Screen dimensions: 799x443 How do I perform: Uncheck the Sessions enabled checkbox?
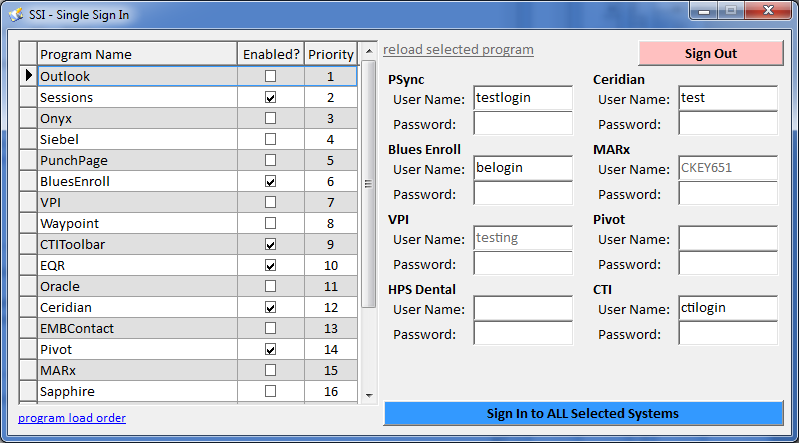pyautogui.click(x=271, y=97)
